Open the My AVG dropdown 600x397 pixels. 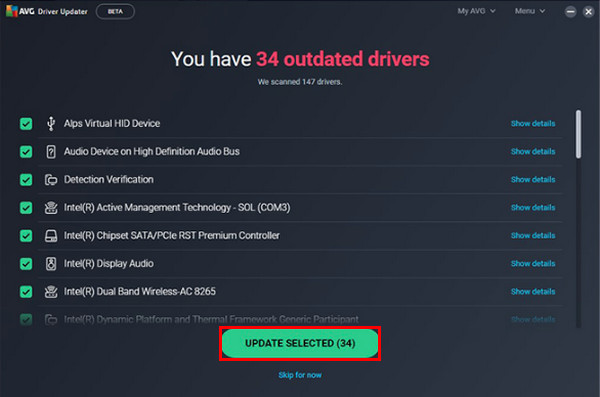coord(476,11)
